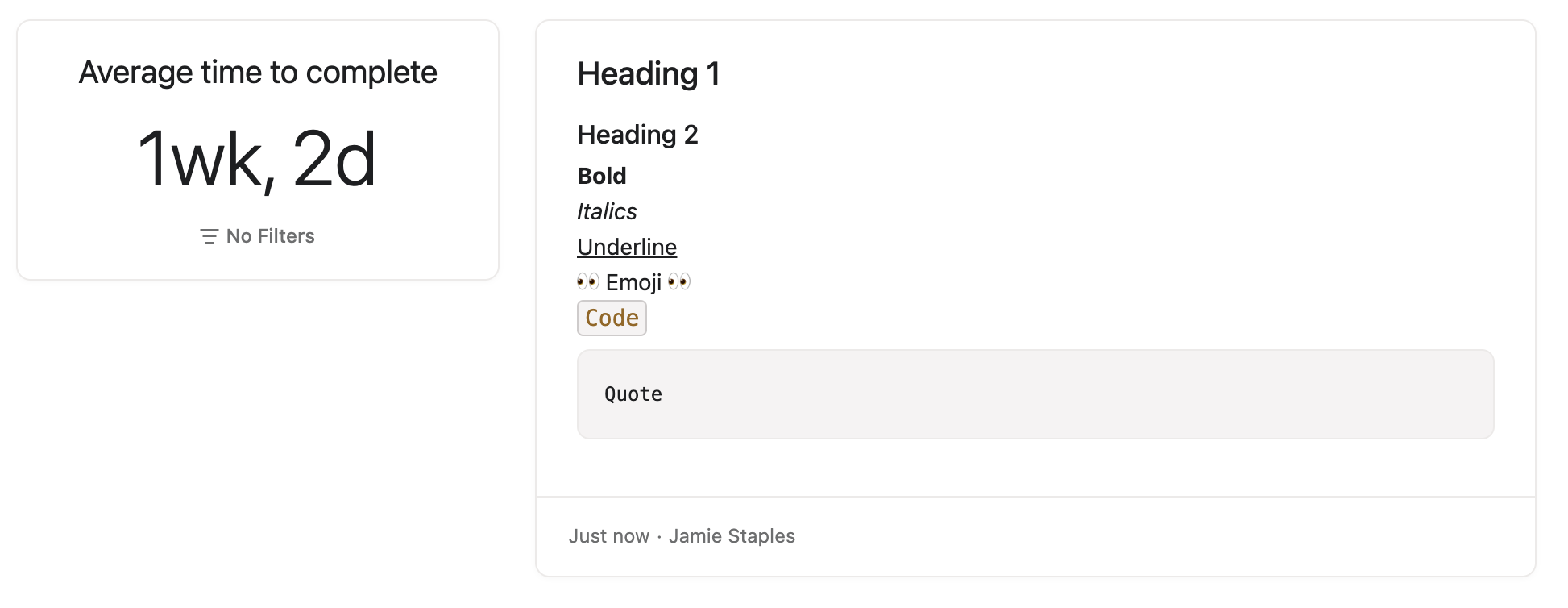Click the eyes emoji after the word Emoji
Image resolution: width=1568 pixels, height=608 pixels.
pyautogui.click(x=679, y=281)
